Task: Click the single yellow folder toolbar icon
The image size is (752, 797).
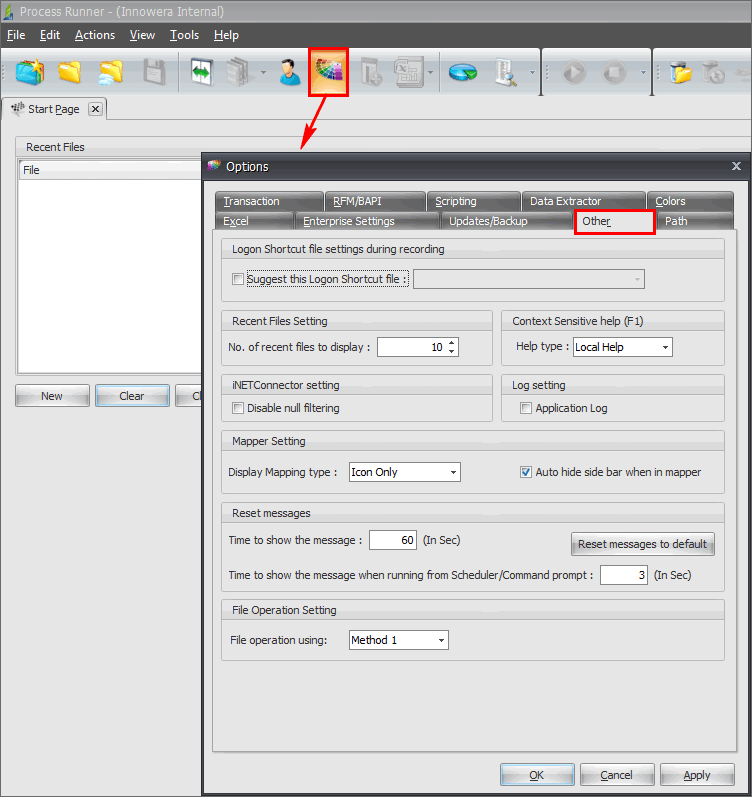Action: tap(69, 72)
